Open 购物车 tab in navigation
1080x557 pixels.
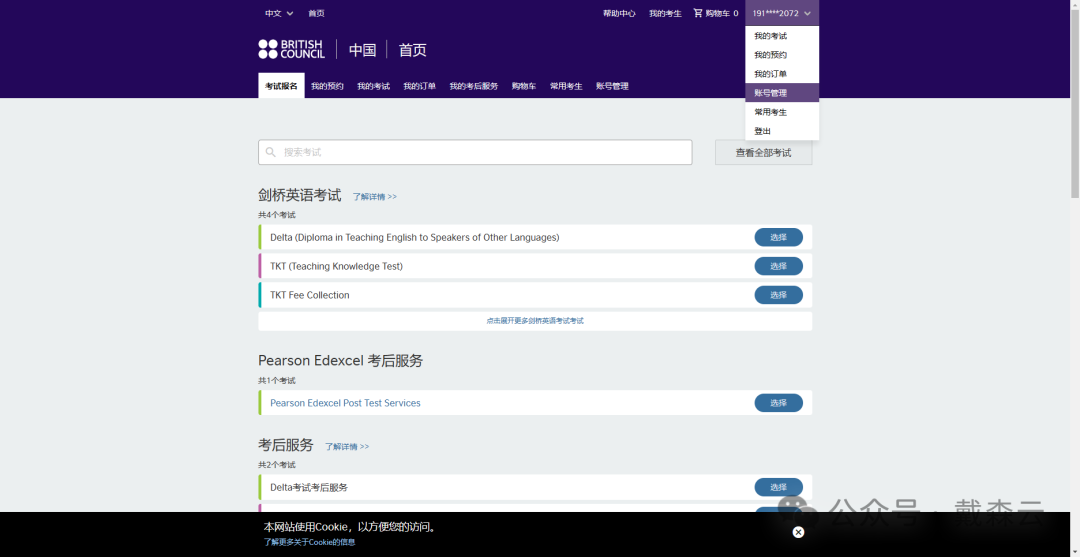[523, 86]
